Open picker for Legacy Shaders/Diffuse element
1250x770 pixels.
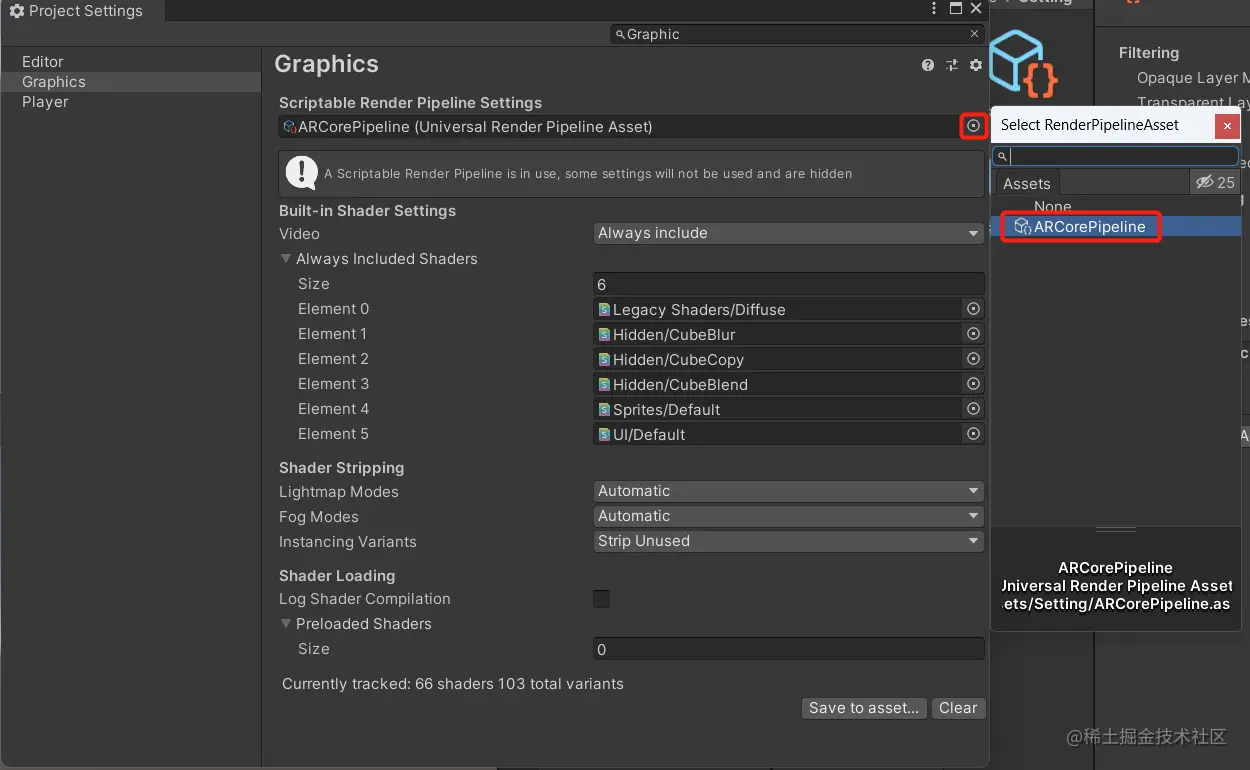[973, 309]
